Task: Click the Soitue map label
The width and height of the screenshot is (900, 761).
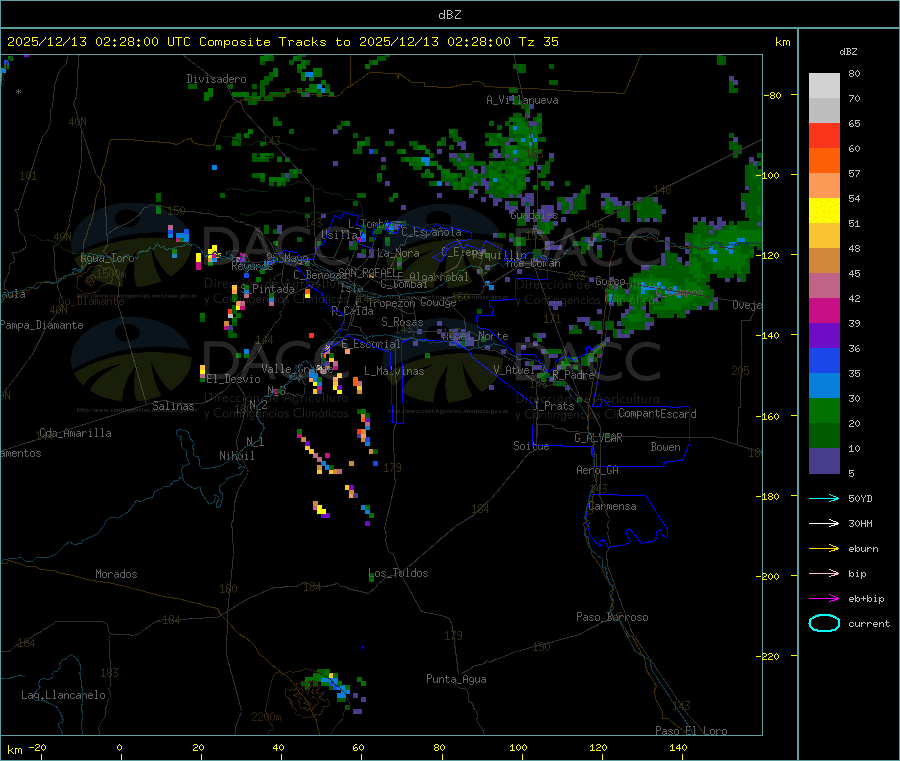Action: (x=531, y=446)
